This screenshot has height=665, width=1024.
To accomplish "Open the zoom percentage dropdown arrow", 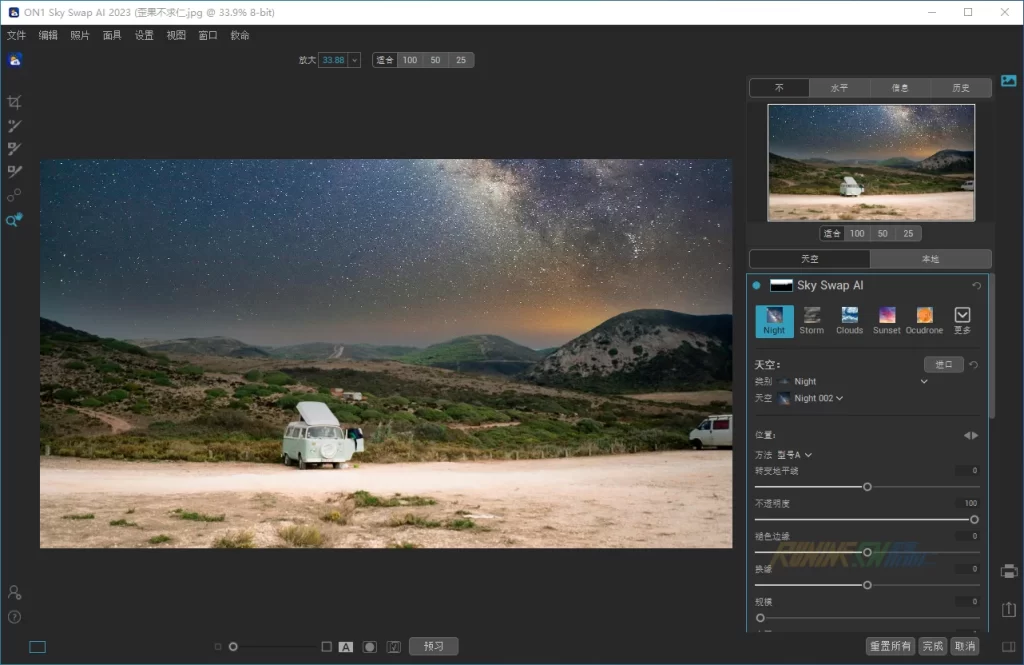I will [x=354, y=60].
